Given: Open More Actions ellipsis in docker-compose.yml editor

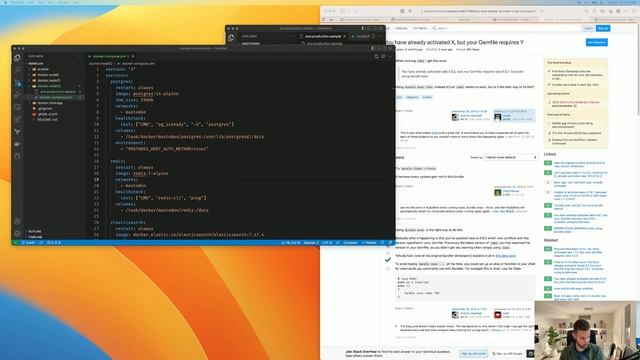Looking at the screenshot, I should 390,56.
